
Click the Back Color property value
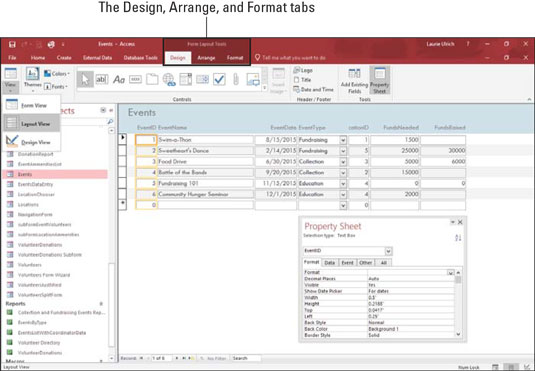[410, 329]
